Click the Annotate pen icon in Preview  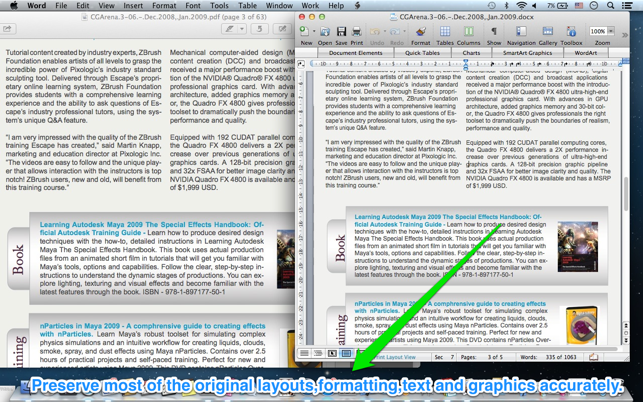pyautogui.click(x=229, y=29)
